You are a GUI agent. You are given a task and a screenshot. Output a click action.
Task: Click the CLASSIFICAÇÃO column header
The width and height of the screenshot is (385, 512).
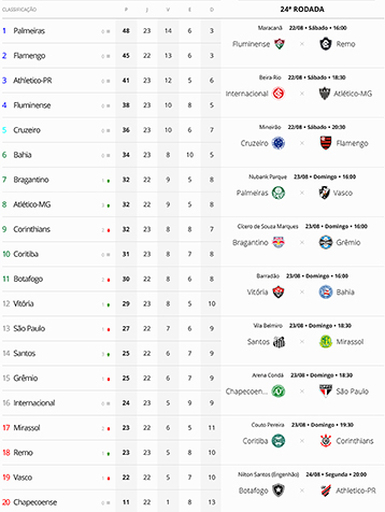(19, 10)
